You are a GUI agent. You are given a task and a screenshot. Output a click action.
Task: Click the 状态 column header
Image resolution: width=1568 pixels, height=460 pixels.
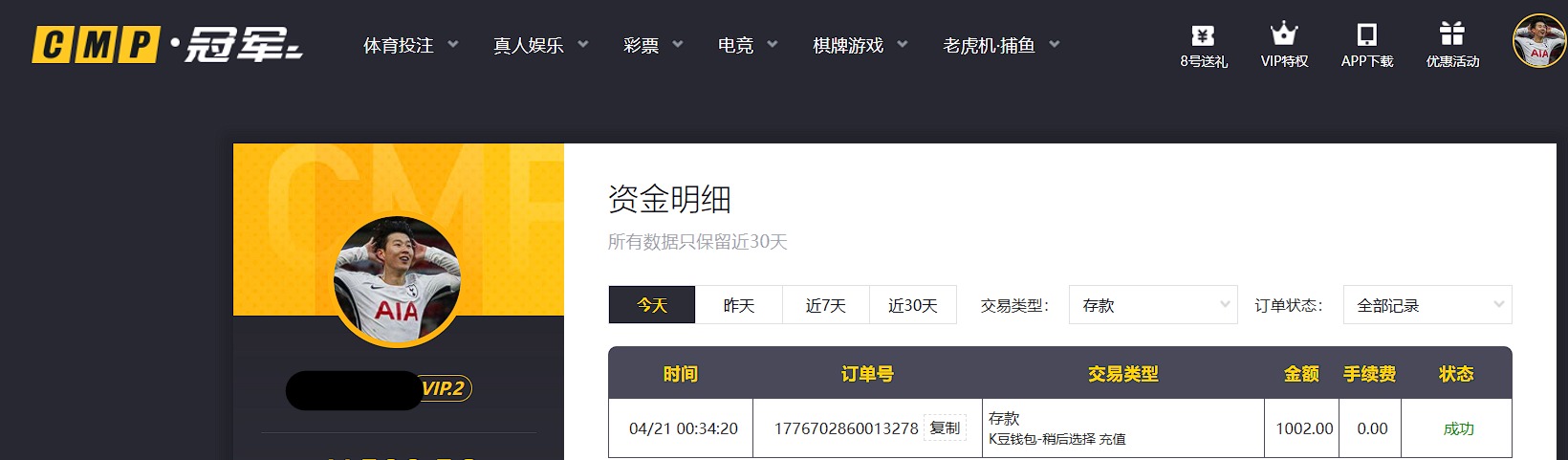1456,374
